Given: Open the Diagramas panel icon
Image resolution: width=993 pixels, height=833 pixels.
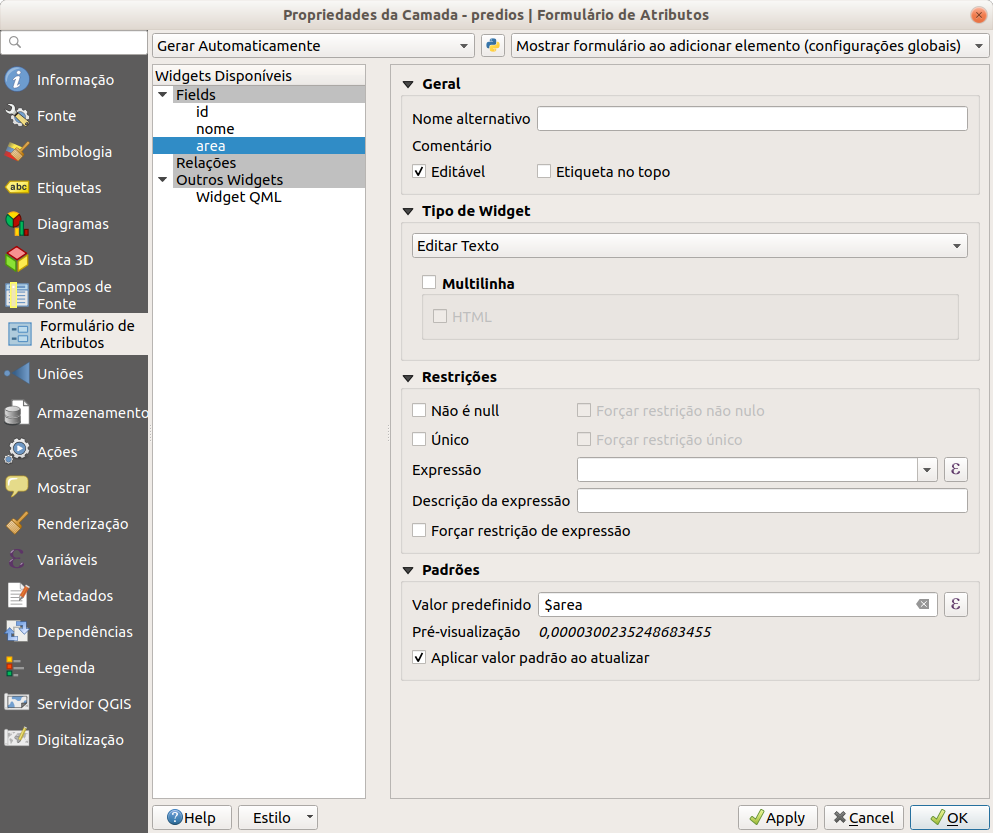Looking at the screenshot, I should click(x=17, y=224).
